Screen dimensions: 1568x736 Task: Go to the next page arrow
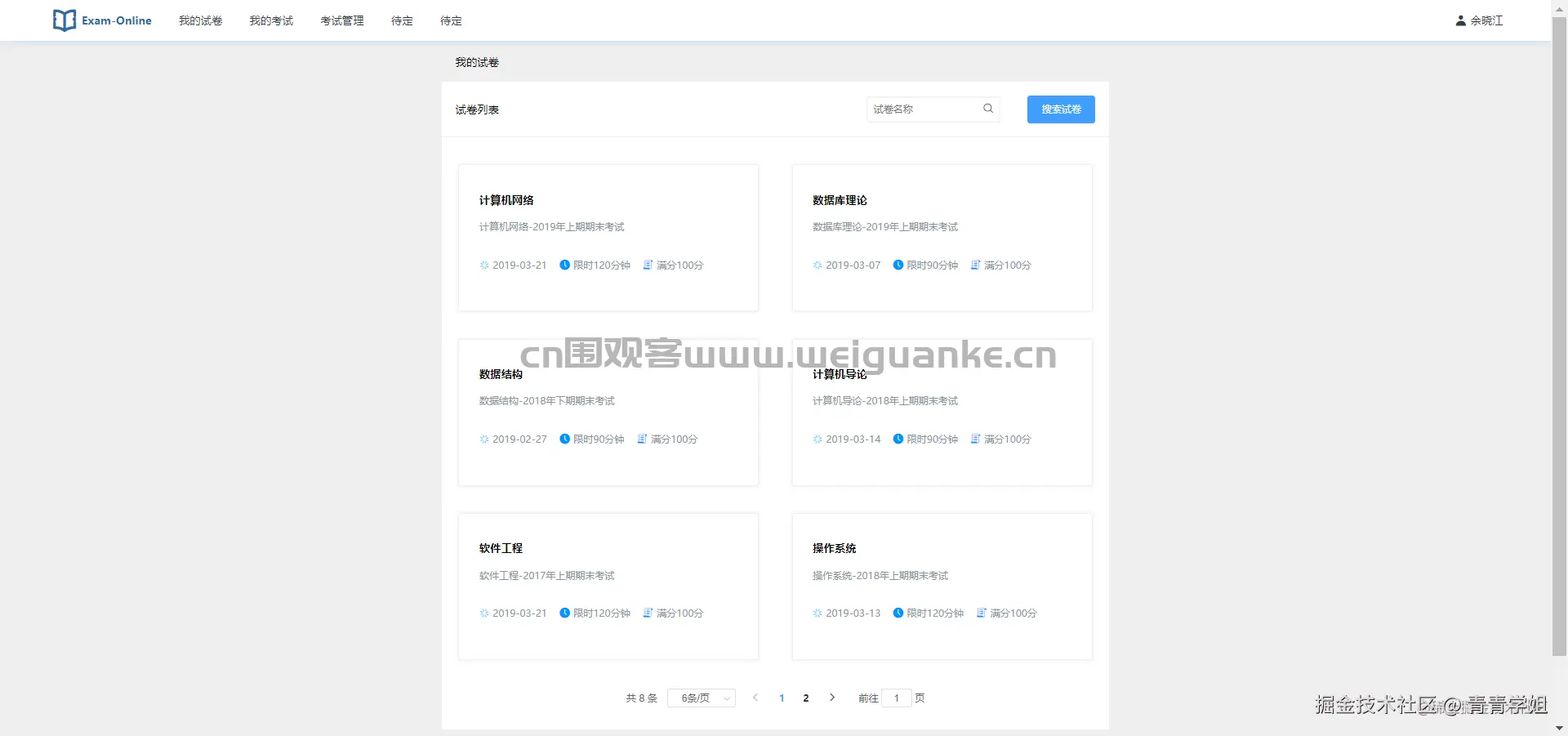coord(832,698)
